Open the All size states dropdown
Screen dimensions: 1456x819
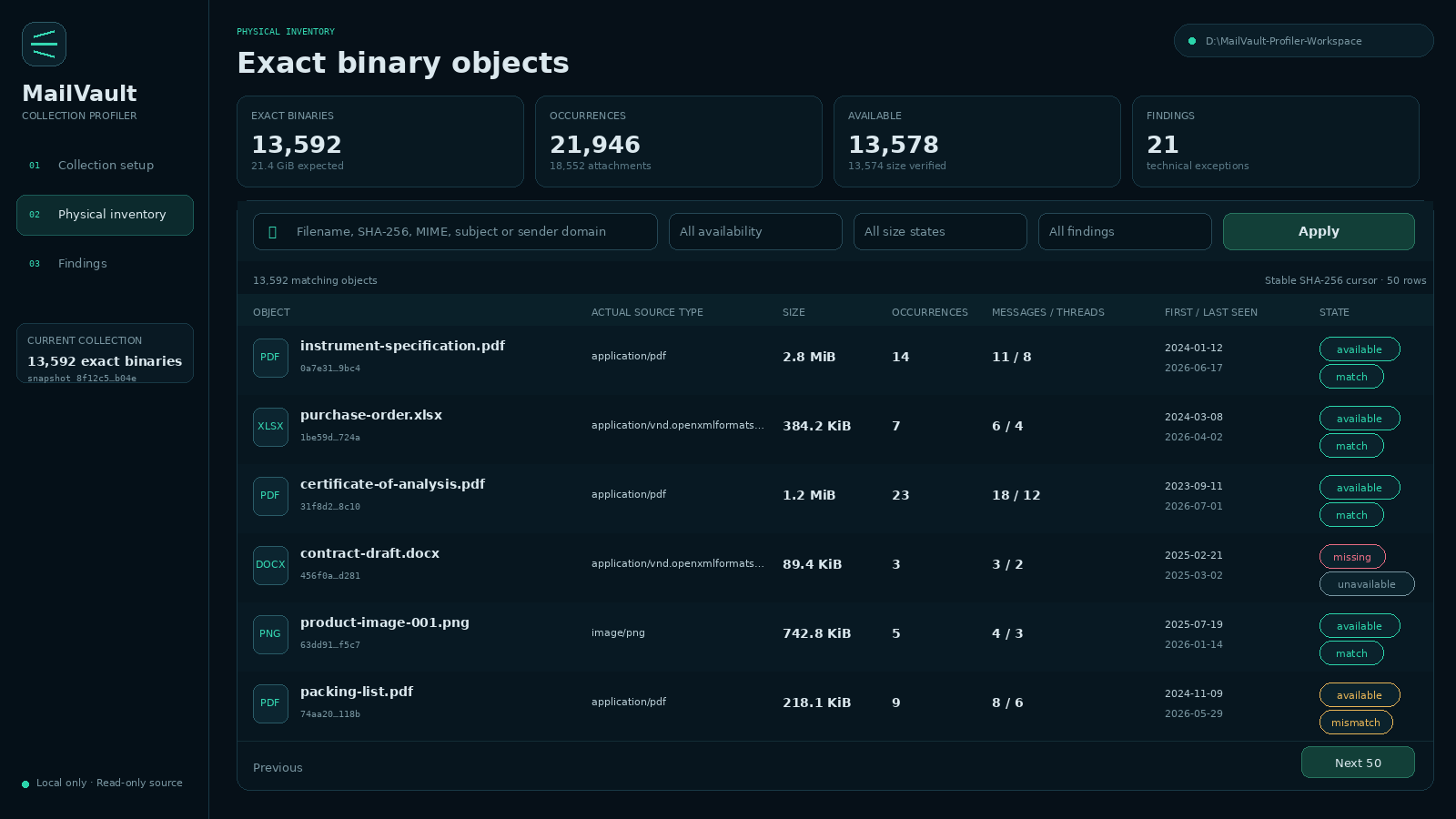[x=940, y=232]
